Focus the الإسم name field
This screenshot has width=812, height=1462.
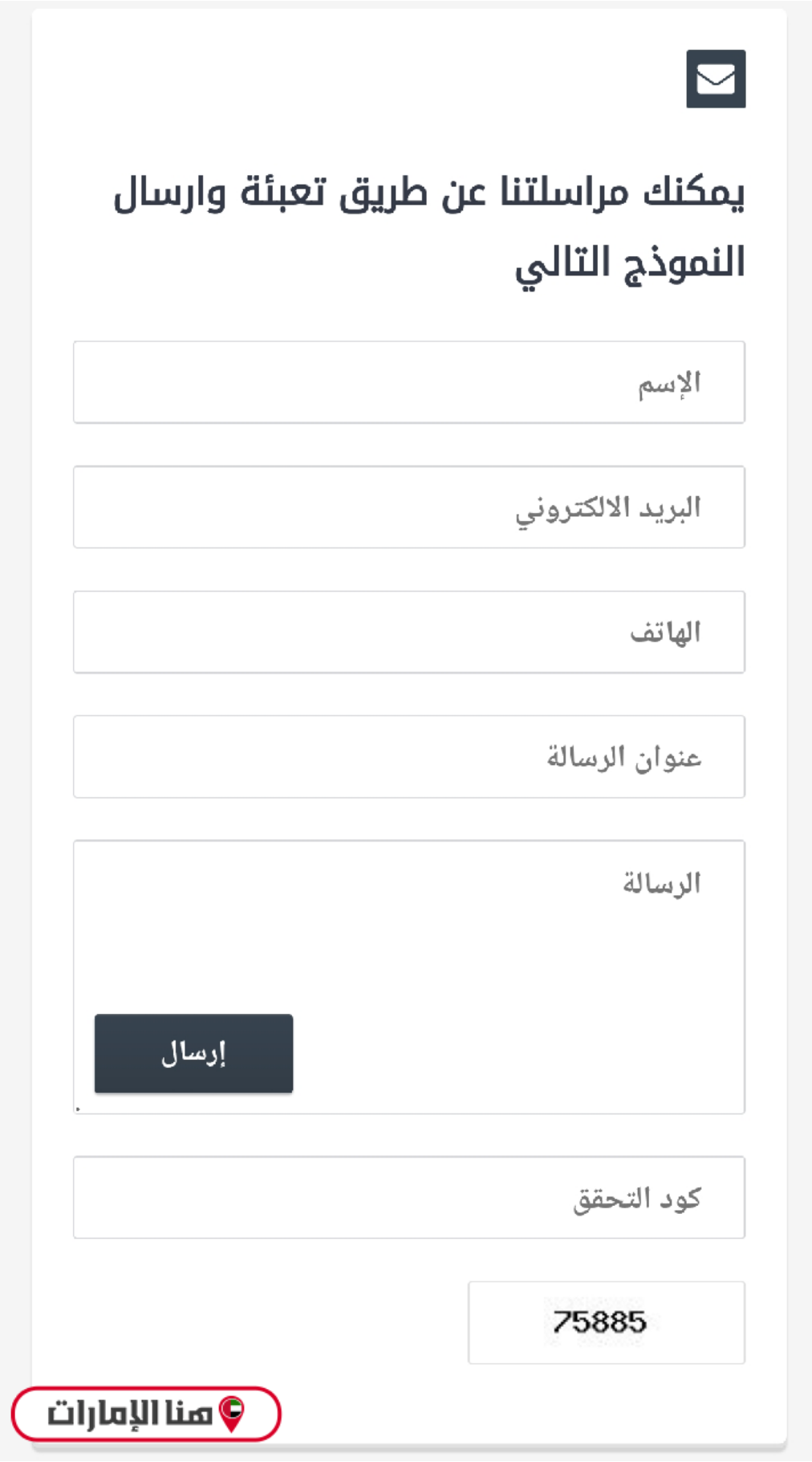[408, 382]
